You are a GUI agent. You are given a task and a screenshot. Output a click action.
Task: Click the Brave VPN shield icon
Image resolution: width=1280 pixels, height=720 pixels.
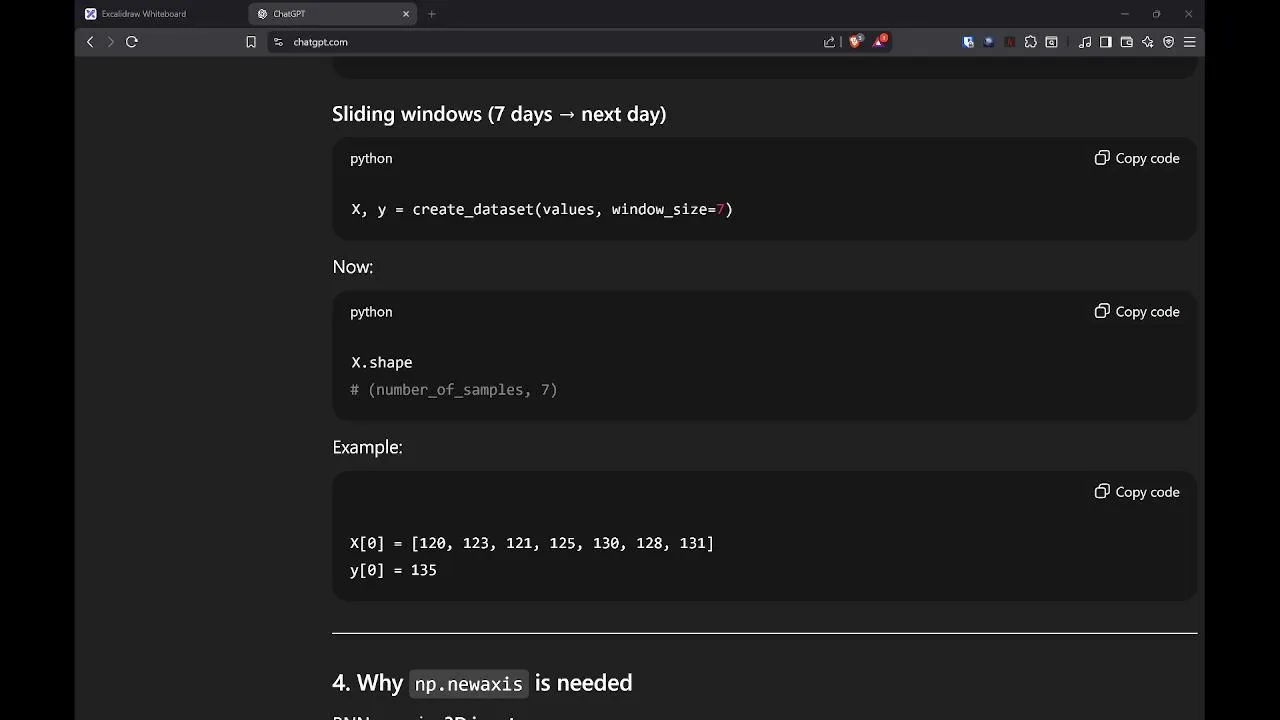coord(1168,42)
